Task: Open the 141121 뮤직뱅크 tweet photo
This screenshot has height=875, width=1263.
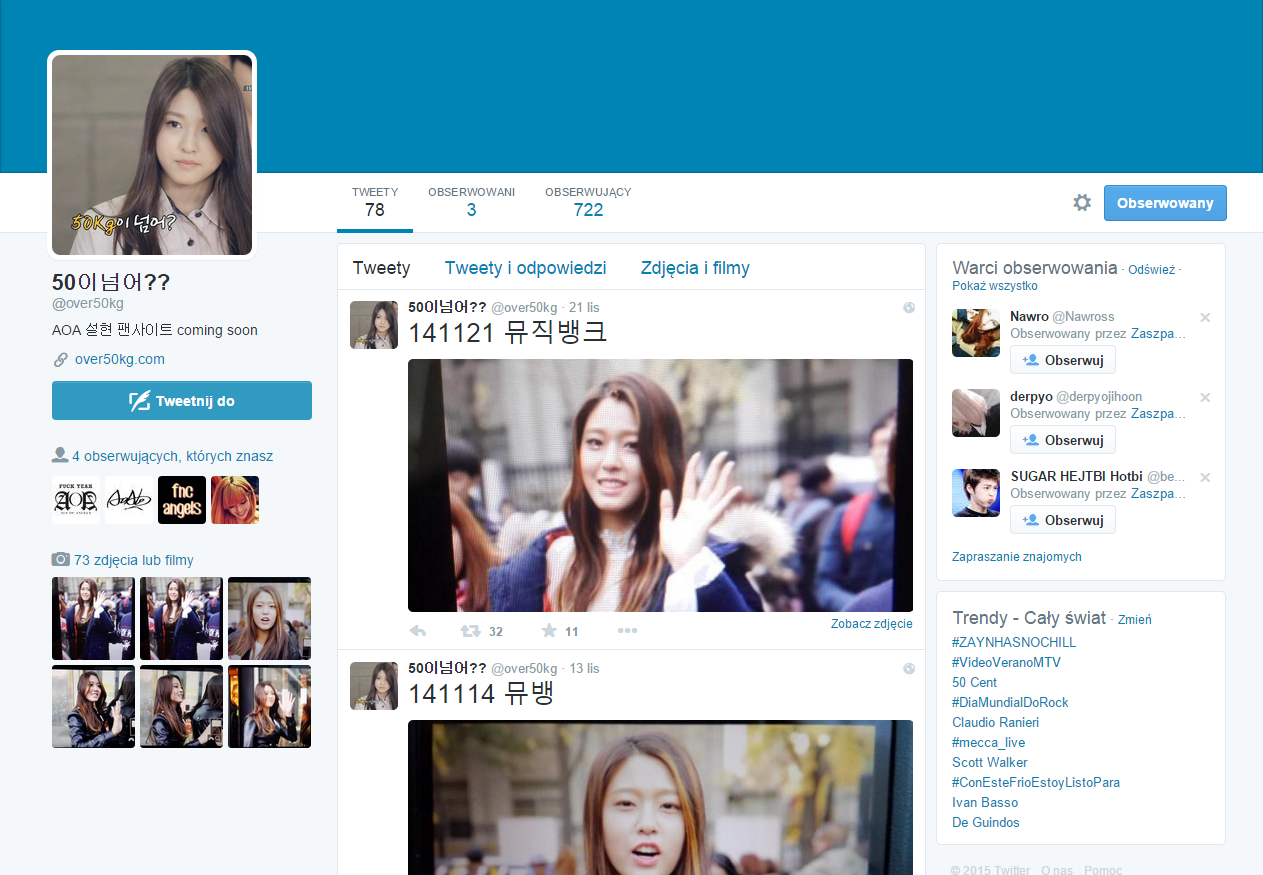Action: click(x=660, y=485)
